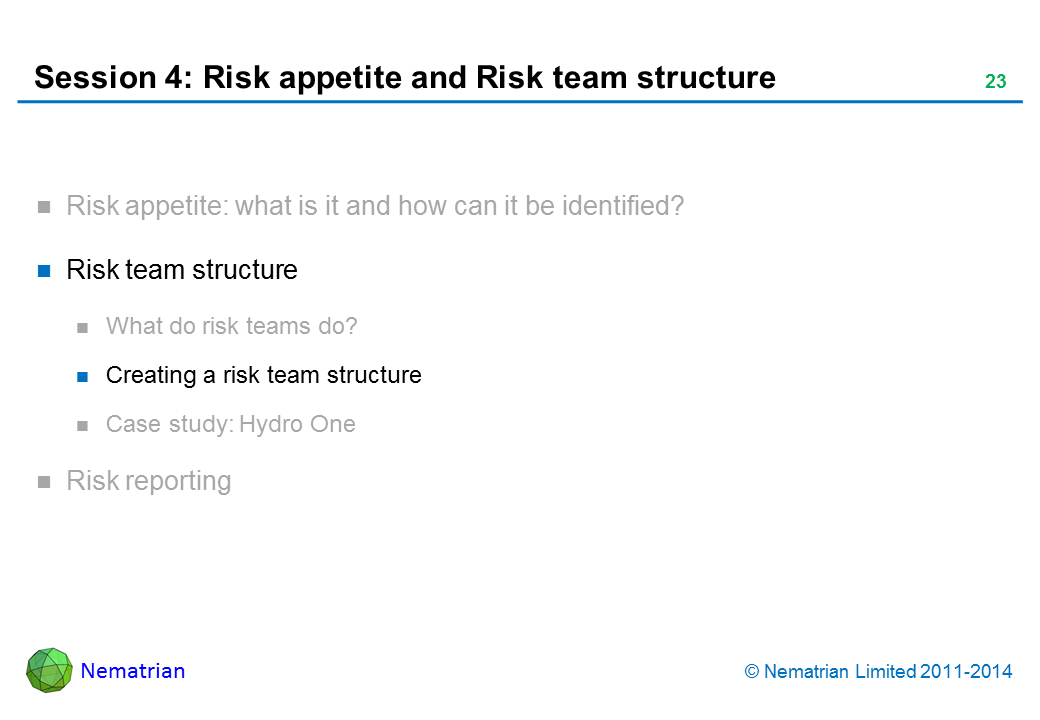
Task: Select the Risk team structure heading text
Action: click(x=181, y=270)
